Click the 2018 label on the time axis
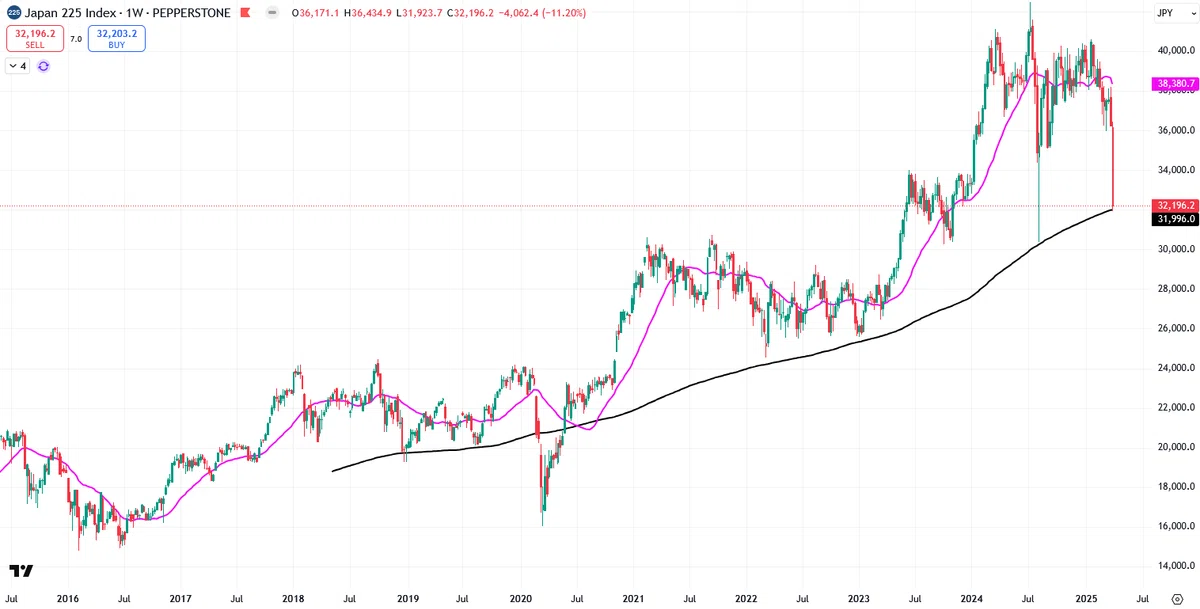 point(293,599)
